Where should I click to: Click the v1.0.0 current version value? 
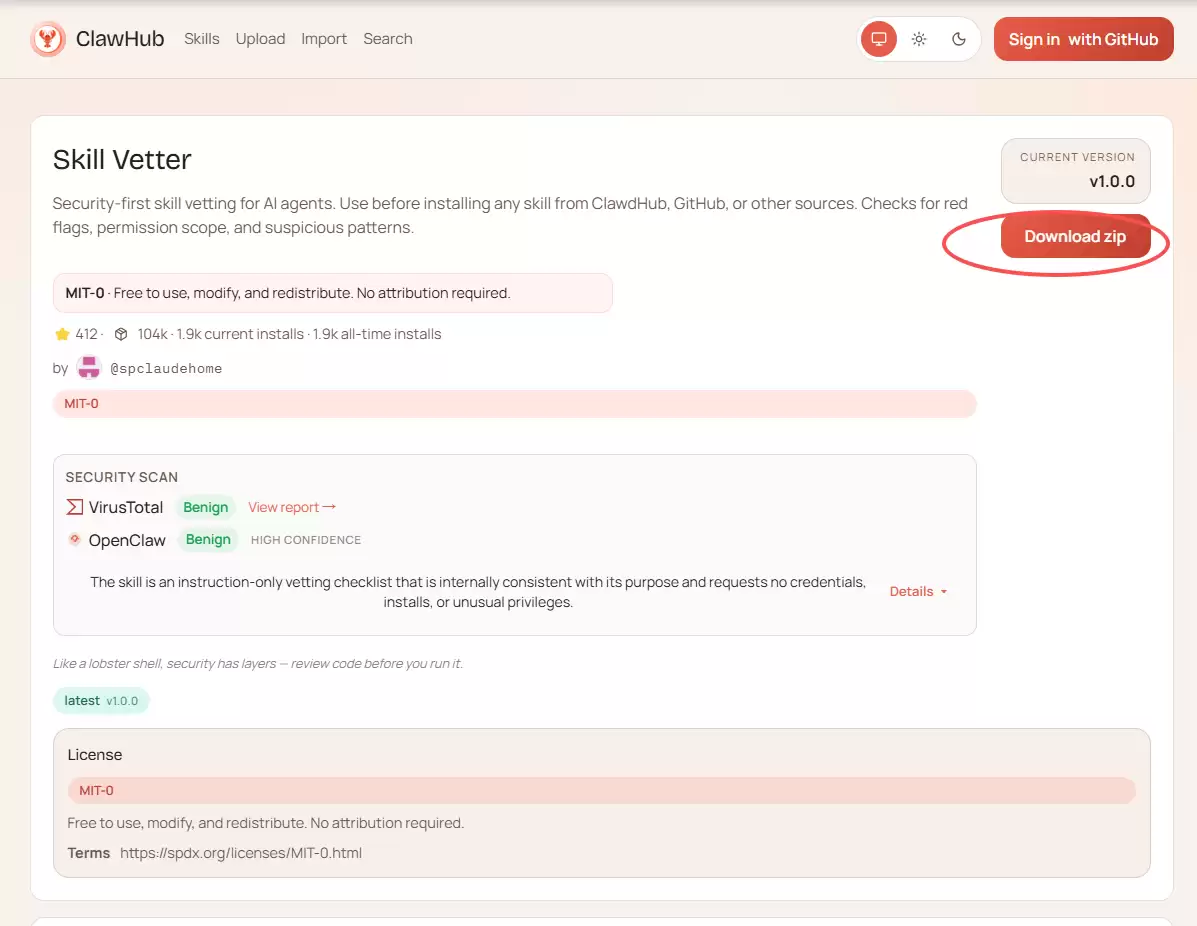click(x=1112, y=182)
